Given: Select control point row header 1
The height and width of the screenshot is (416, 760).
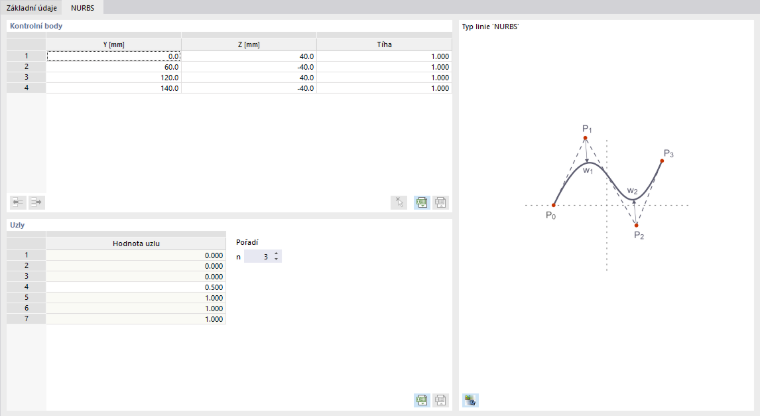Looking at the screenshot, I should click(26, 56).
